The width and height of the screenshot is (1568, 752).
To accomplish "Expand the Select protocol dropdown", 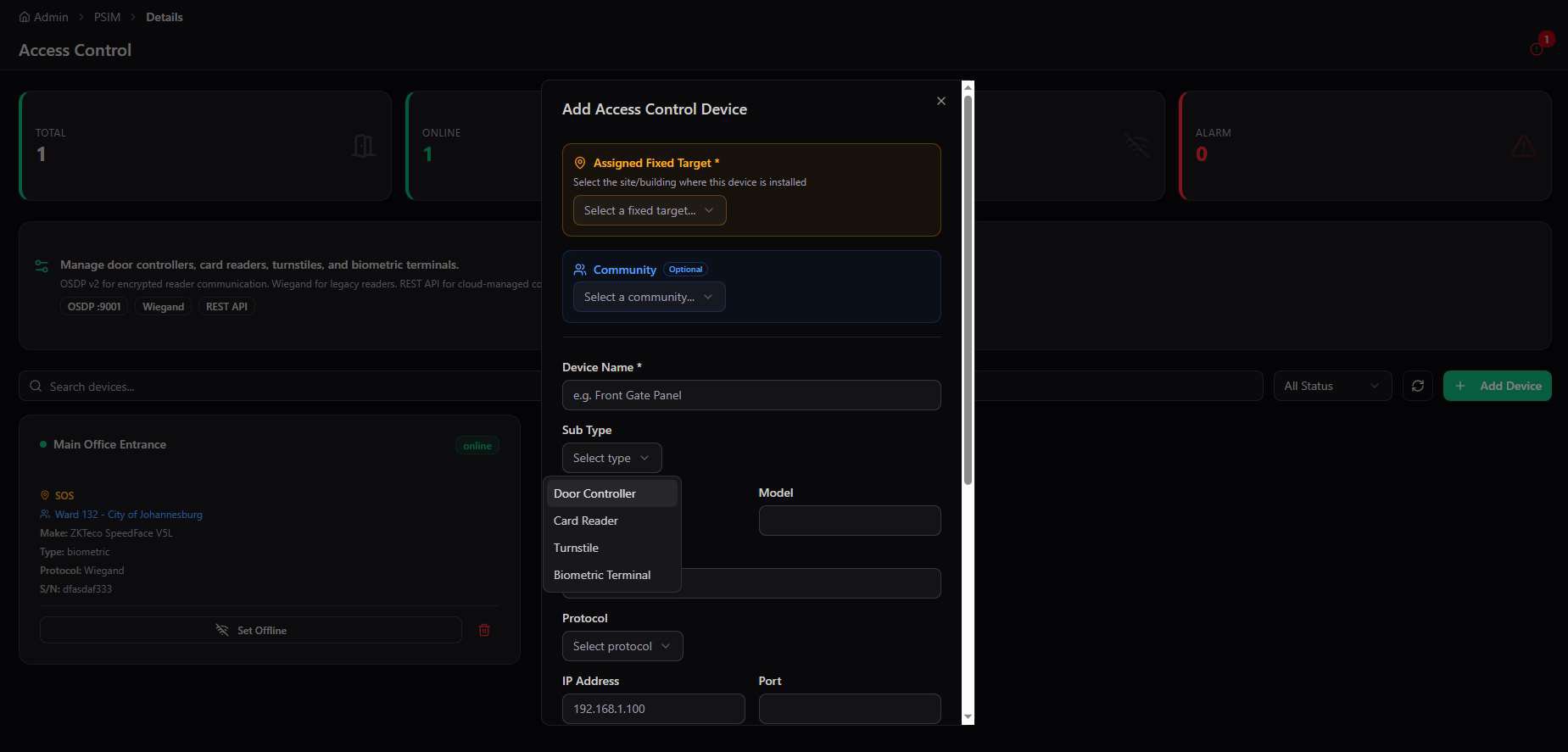I will click(x=622, y=646).
